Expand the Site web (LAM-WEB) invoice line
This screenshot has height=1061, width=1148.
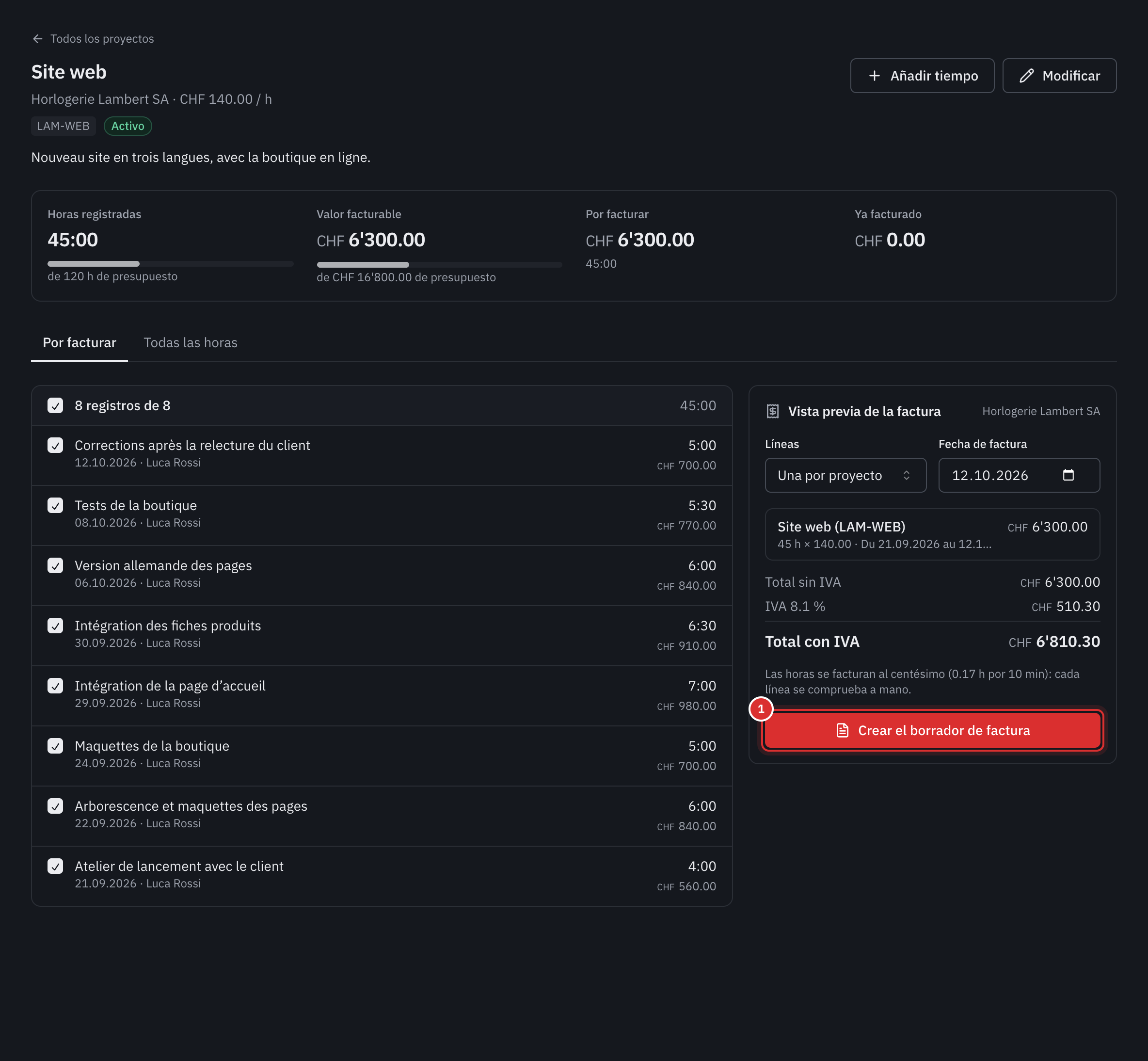(932, 534)
